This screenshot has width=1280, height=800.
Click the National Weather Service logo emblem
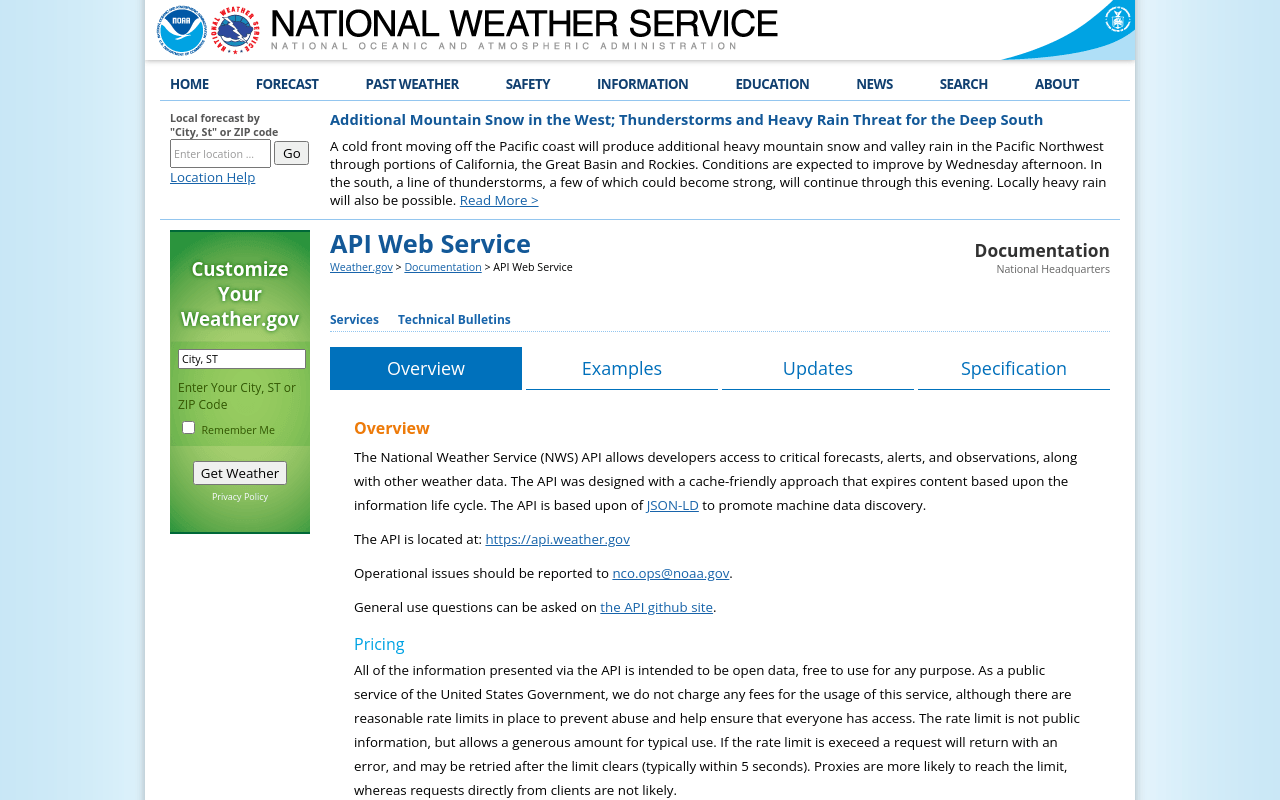pyautogui.click(x=235, y=30)
